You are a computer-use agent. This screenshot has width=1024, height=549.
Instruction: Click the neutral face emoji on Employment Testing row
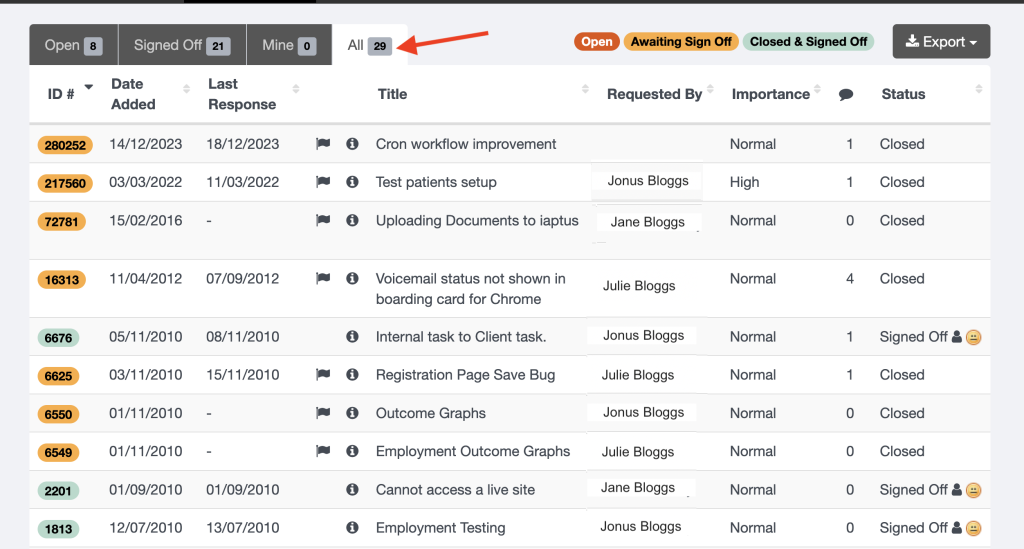click(x=973, y=528)
